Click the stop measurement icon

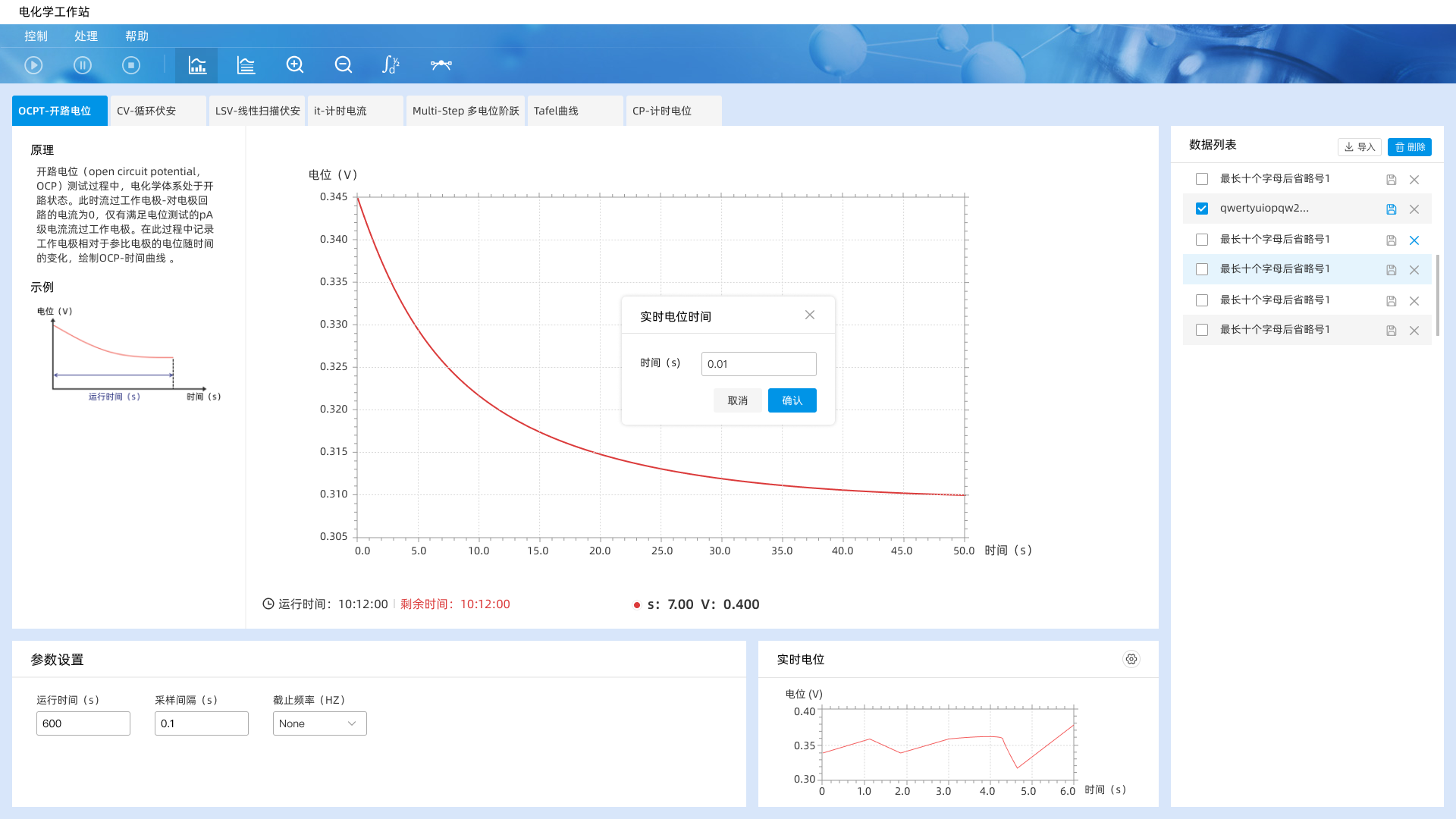click(x=131, y=65)
